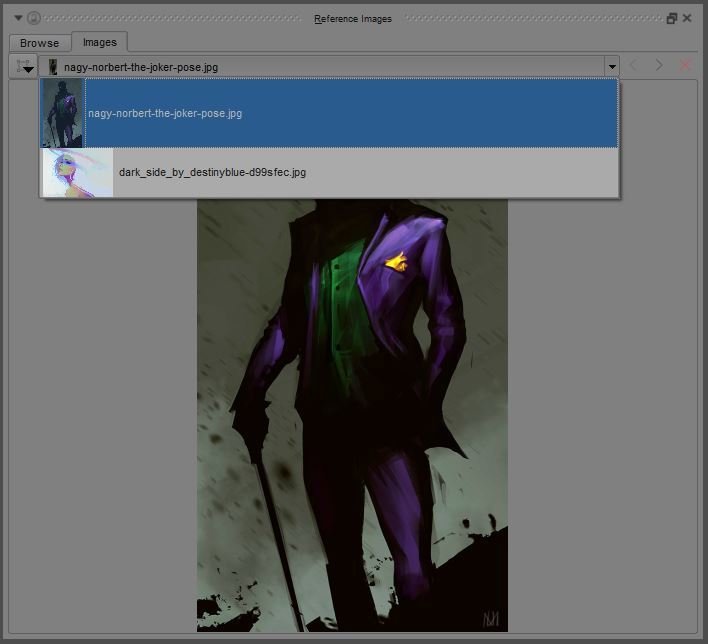Screen dimensions: 708x644
Task: Open the view mode dropdown button
Action: (23, 66)
